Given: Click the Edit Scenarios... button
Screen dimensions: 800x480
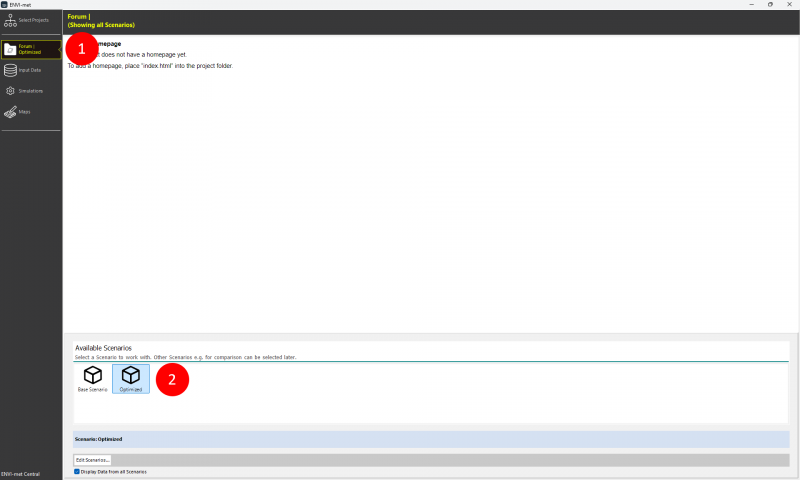Looking at the screenshot, I should pos(92,459).
